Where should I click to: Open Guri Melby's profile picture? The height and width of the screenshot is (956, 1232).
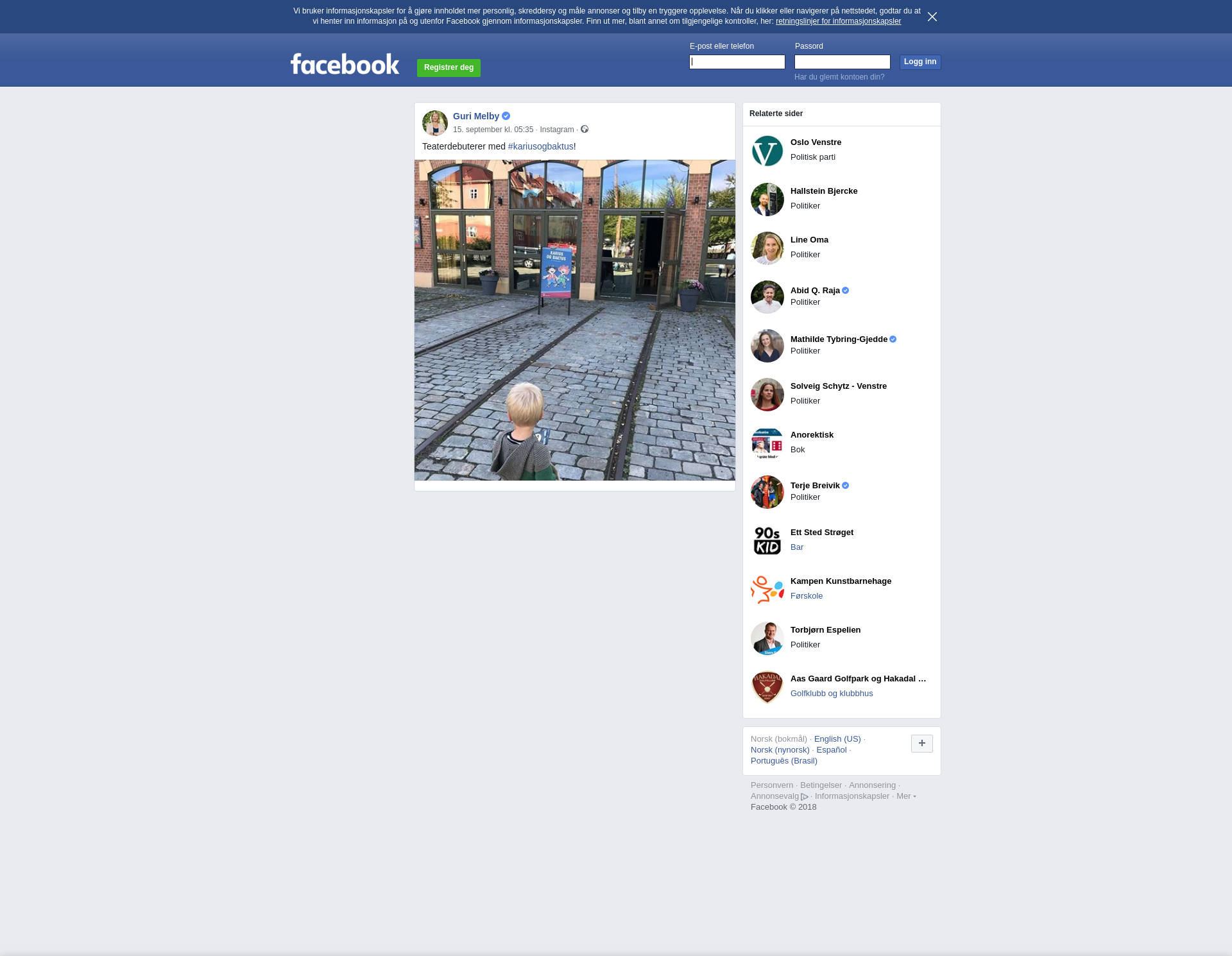pyautogui.click(x=434, y=123)
